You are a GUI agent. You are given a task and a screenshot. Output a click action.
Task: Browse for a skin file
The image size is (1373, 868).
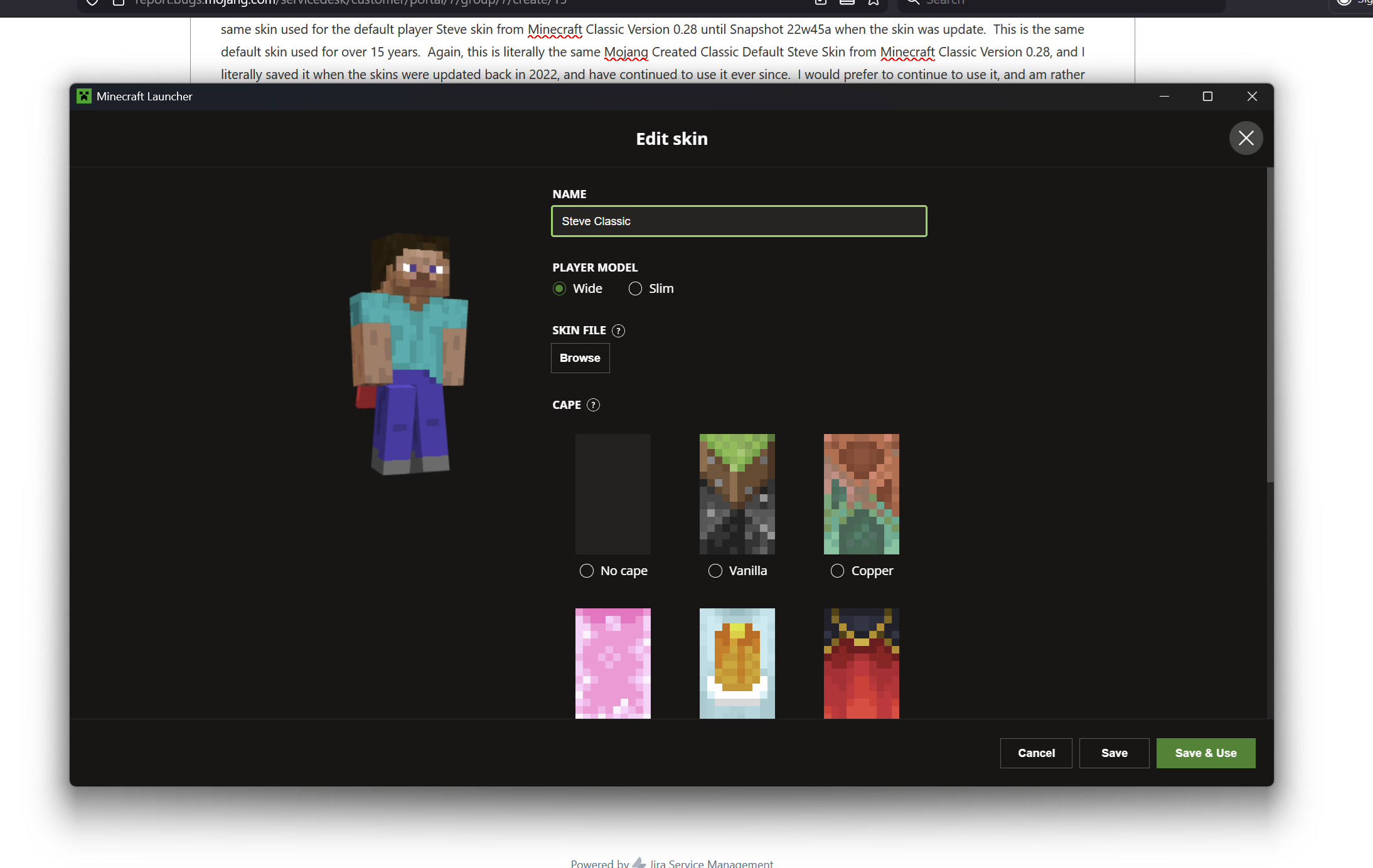point(580,358)
